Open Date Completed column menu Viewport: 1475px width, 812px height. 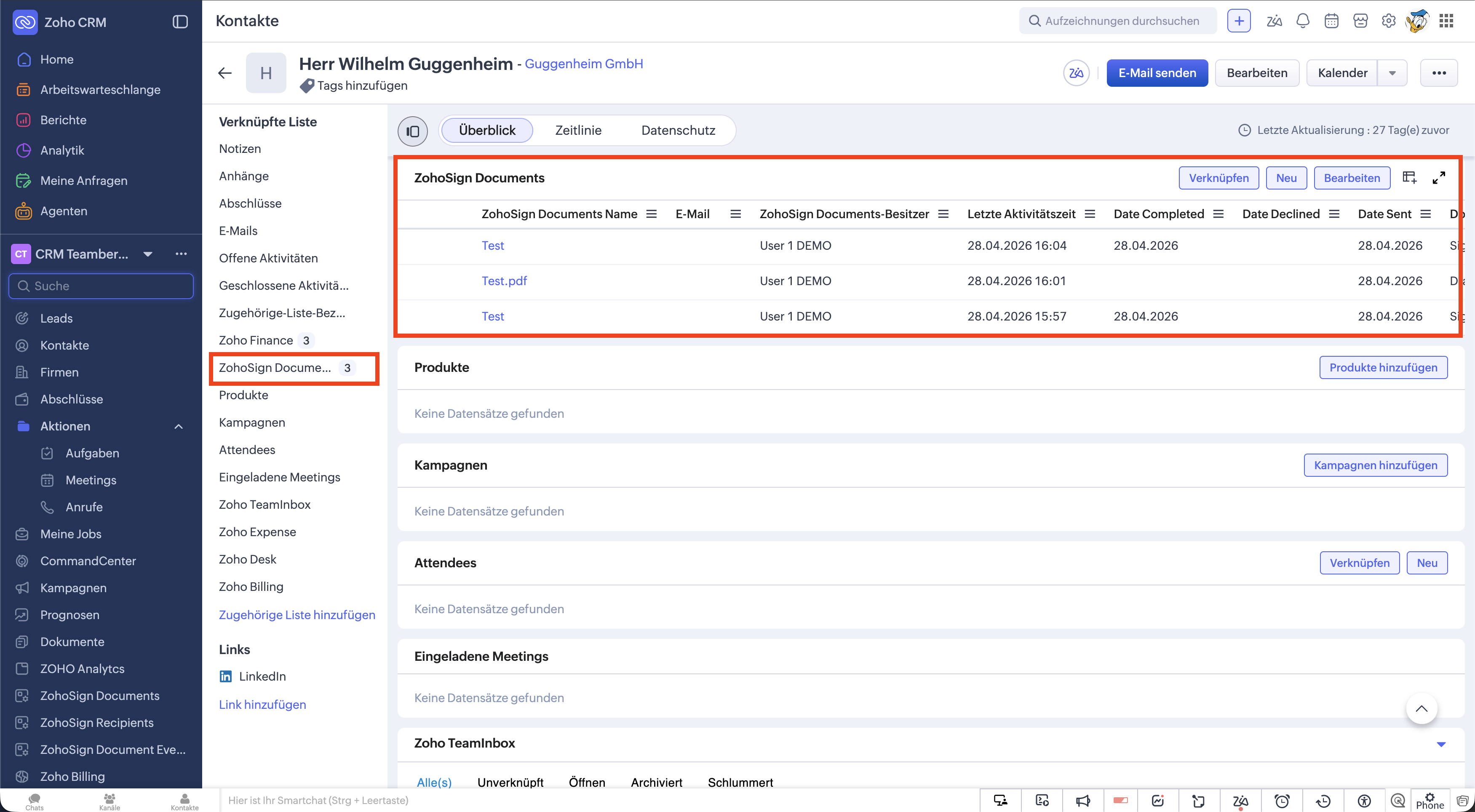point(1218,214)
